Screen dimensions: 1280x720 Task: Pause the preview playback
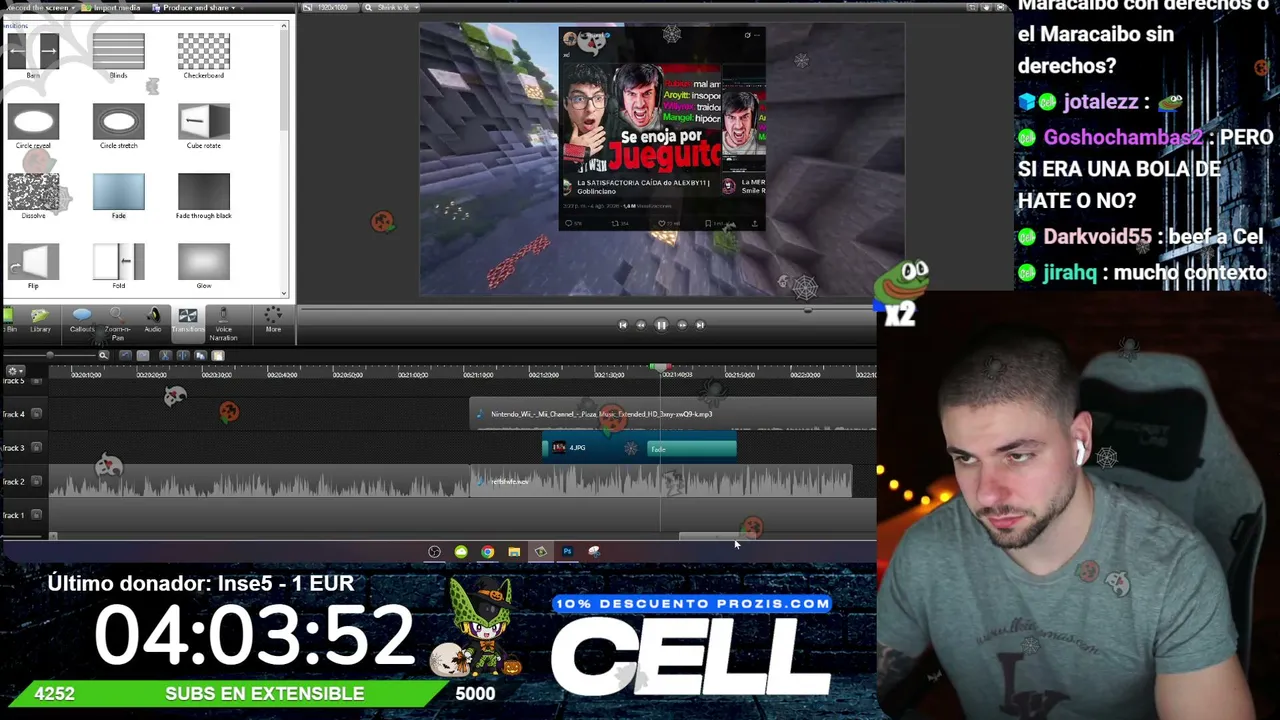pyautogui.click(x=661, y=325)
